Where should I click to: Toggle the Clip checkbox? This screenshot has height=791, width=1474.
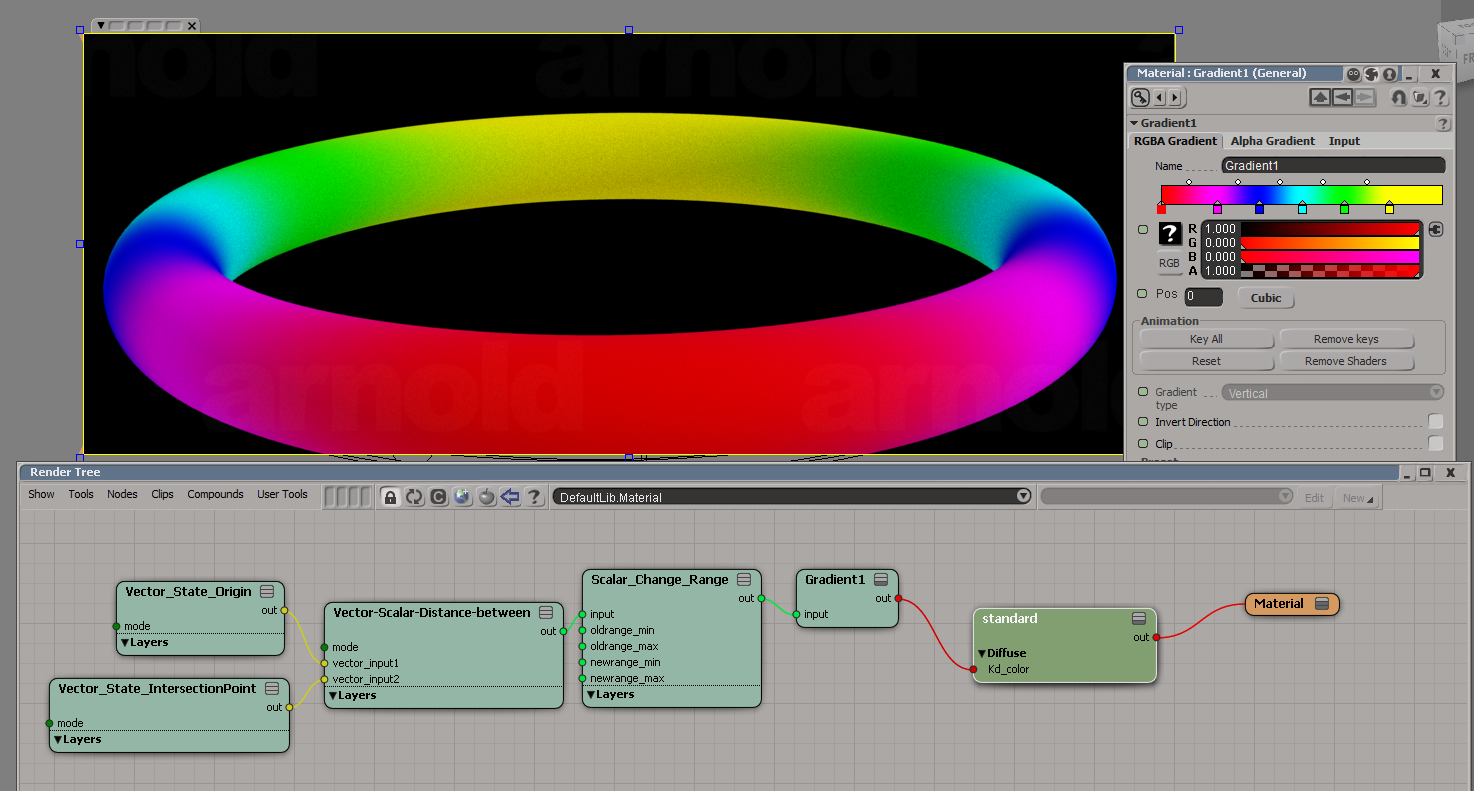(1435, 444)
